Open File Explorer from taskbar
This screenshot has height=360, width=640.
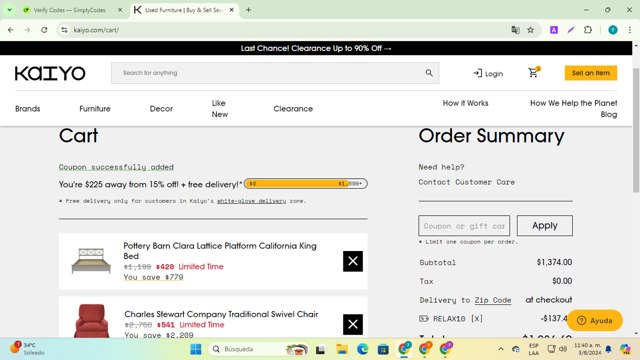click(x=342, y=349)
